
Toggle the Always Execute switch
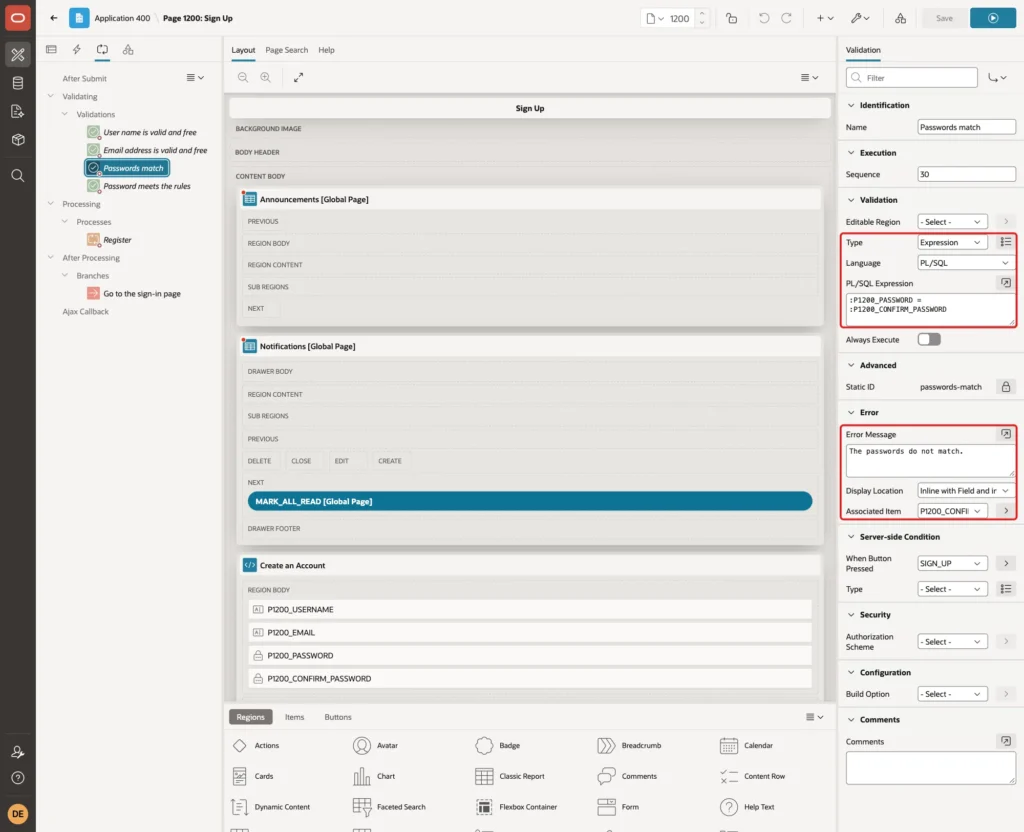click(x=929, y=340)
